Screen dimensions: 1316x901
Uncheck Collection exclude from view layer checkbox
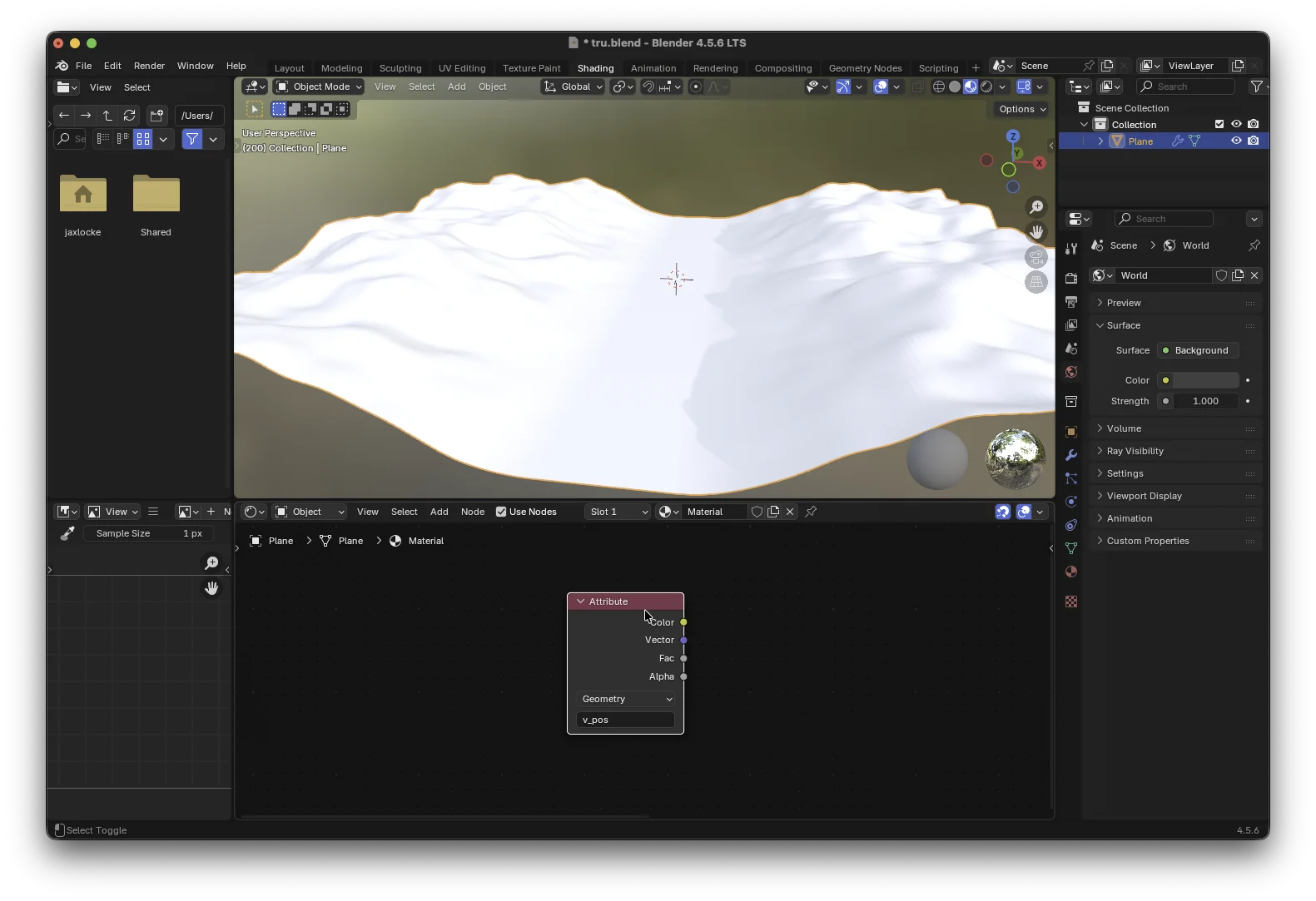[x=1219, y=124]
